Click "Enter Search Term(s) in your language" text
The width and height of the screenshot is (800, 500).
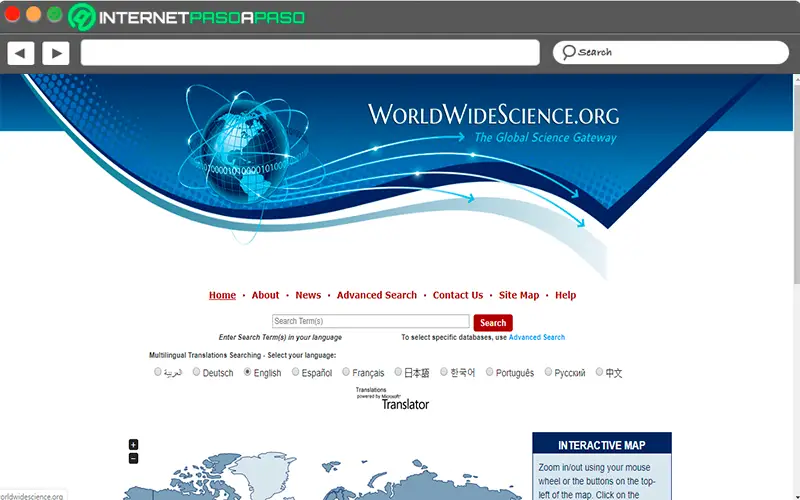click(280, 337)
